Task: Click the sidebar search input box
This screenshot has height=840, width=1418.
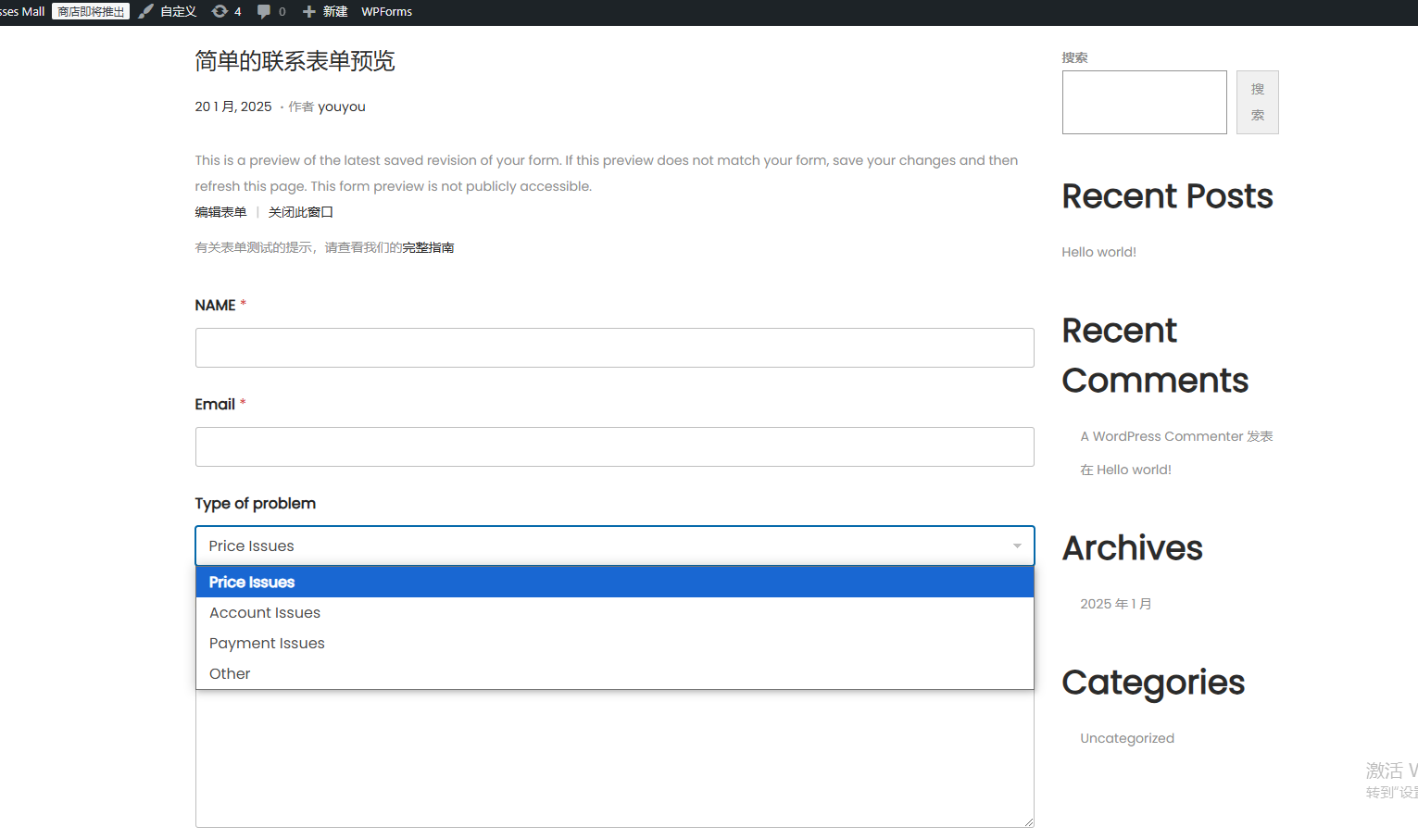Action: point(1144,102)
